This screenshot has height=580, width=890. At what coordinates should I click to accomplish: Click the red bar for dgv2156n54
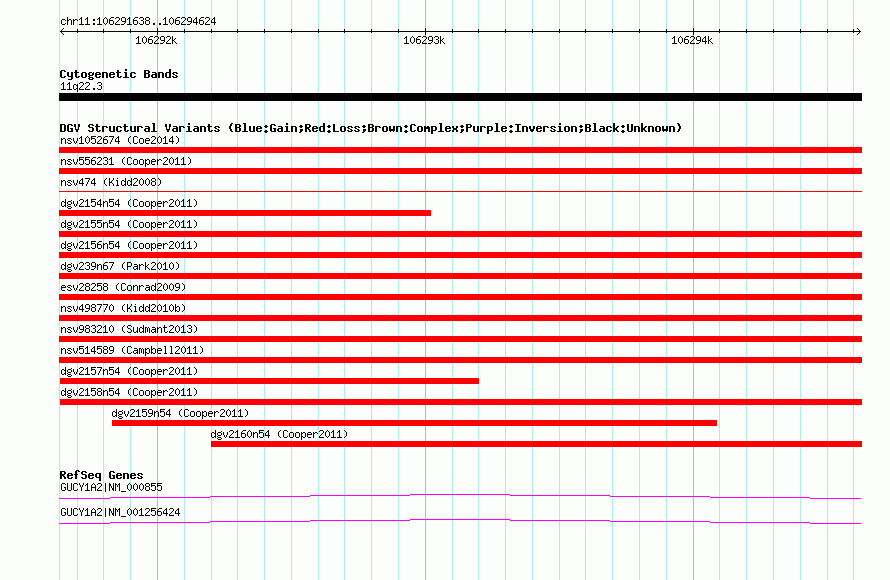460,255
